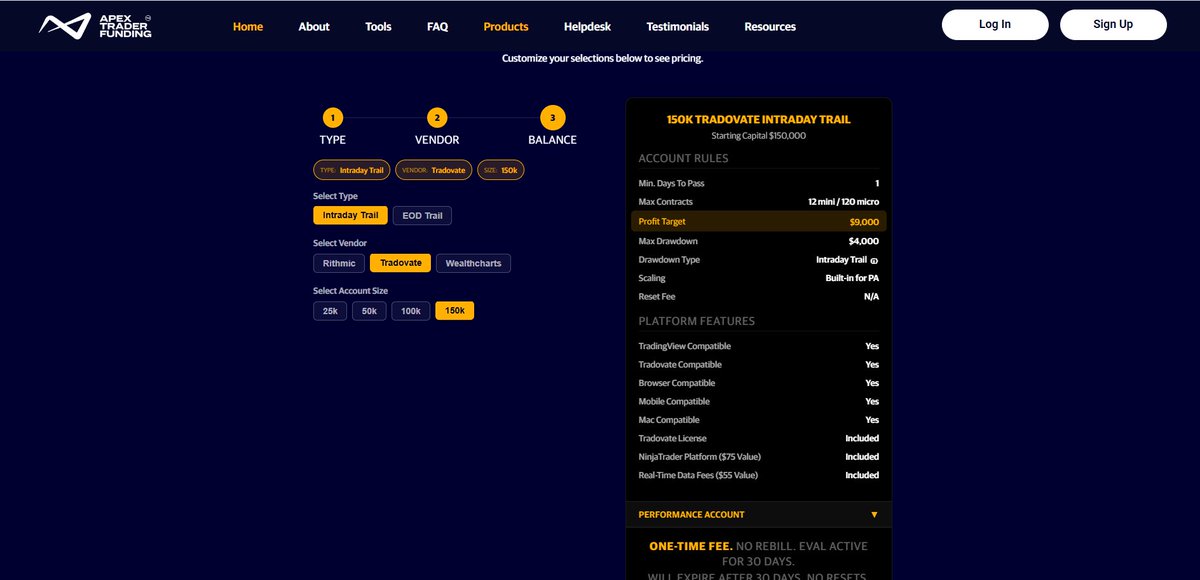Select step 3 Balance circle
Screen dimensions: 1200x580
coord(552,118)
